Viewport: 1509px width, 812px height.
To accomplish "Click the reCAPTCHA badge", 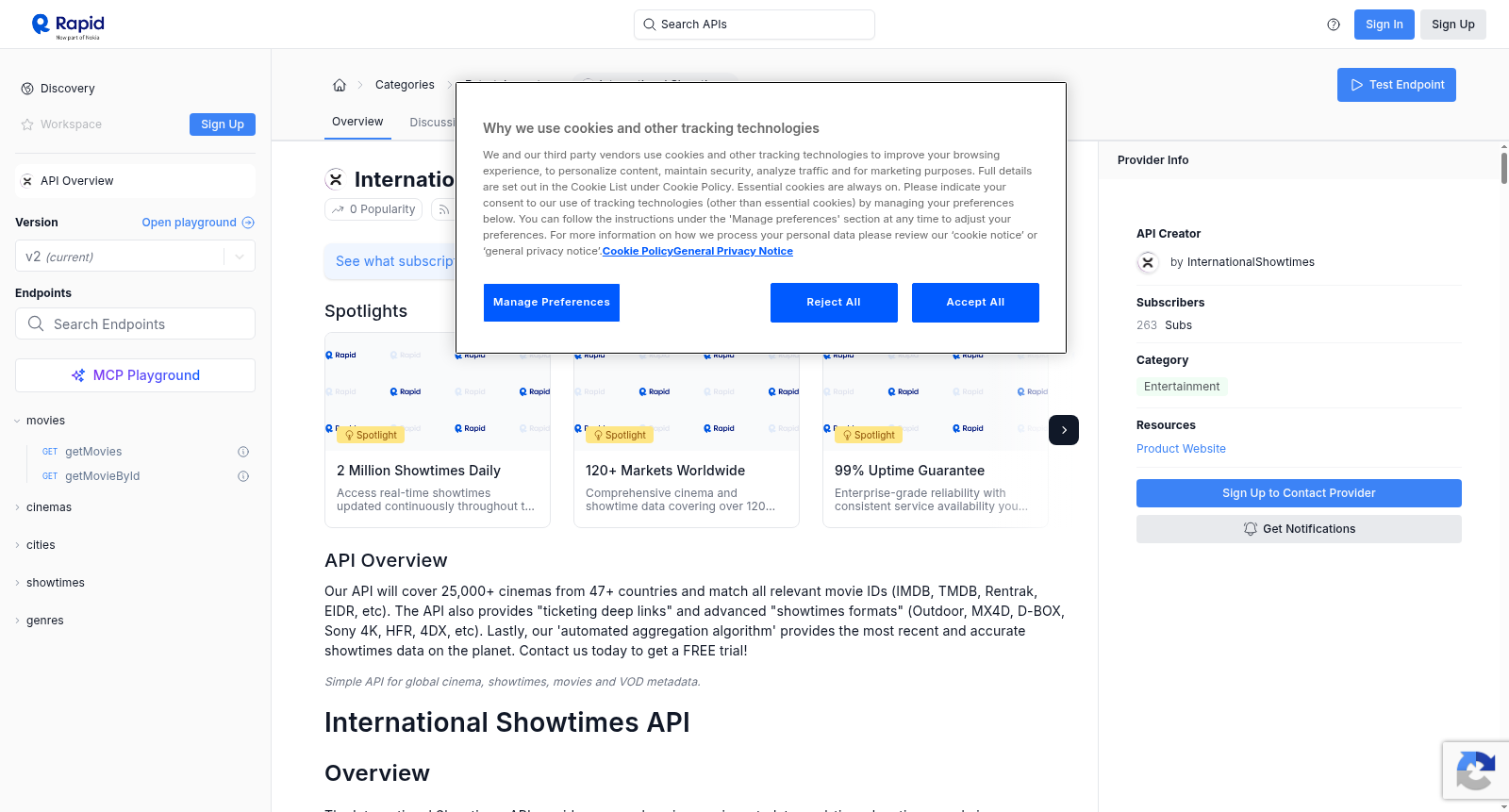I will [x=1475, y=771].
